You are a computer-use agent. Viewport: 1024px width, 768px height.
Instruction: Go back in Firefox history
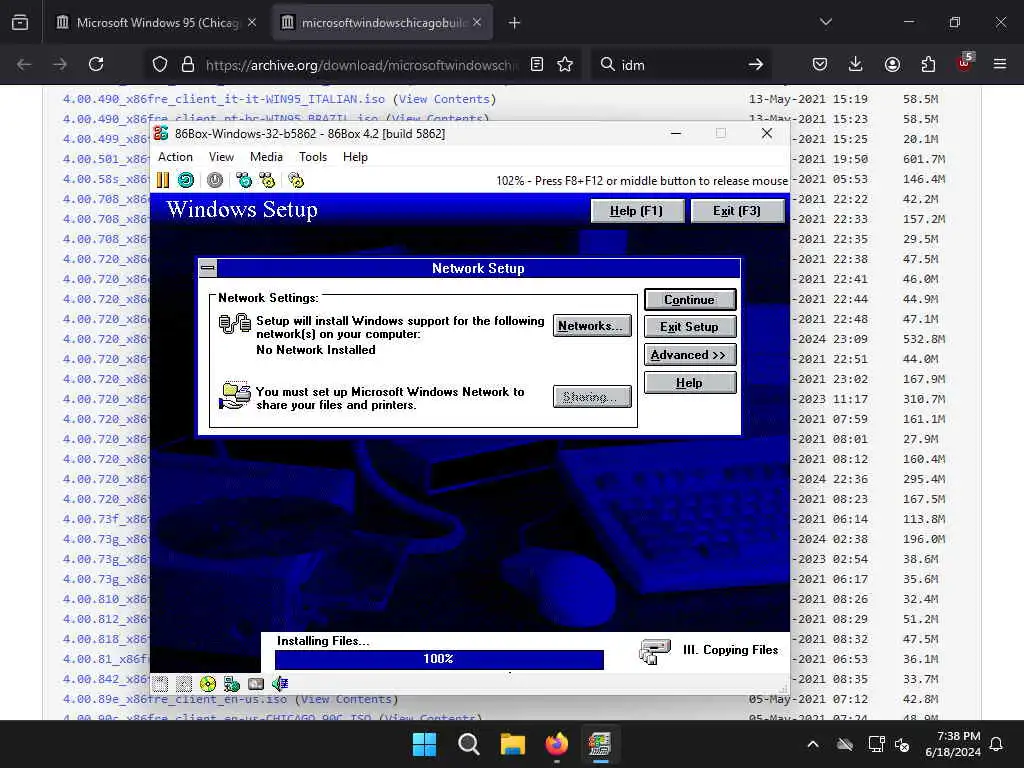24,64
